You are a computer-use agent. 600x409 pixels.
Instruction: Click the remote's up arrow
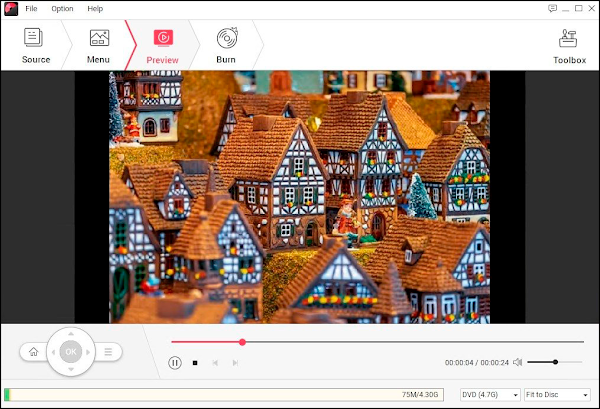click(x=71, y=334)
